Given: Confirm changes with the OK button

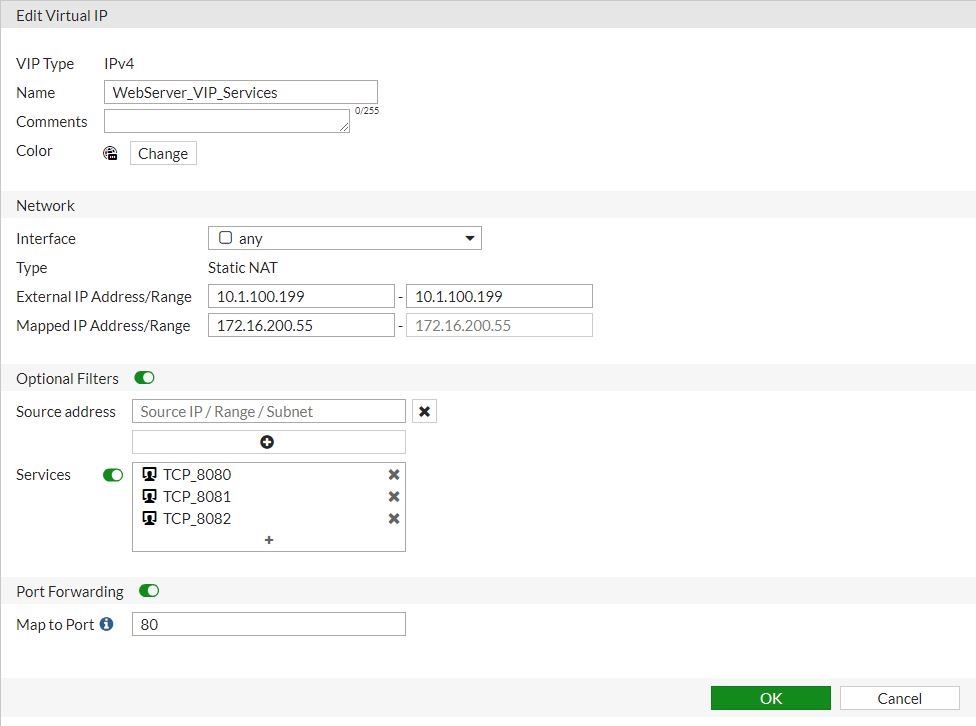Looking at the screenshot, I should tap(770, 697).
